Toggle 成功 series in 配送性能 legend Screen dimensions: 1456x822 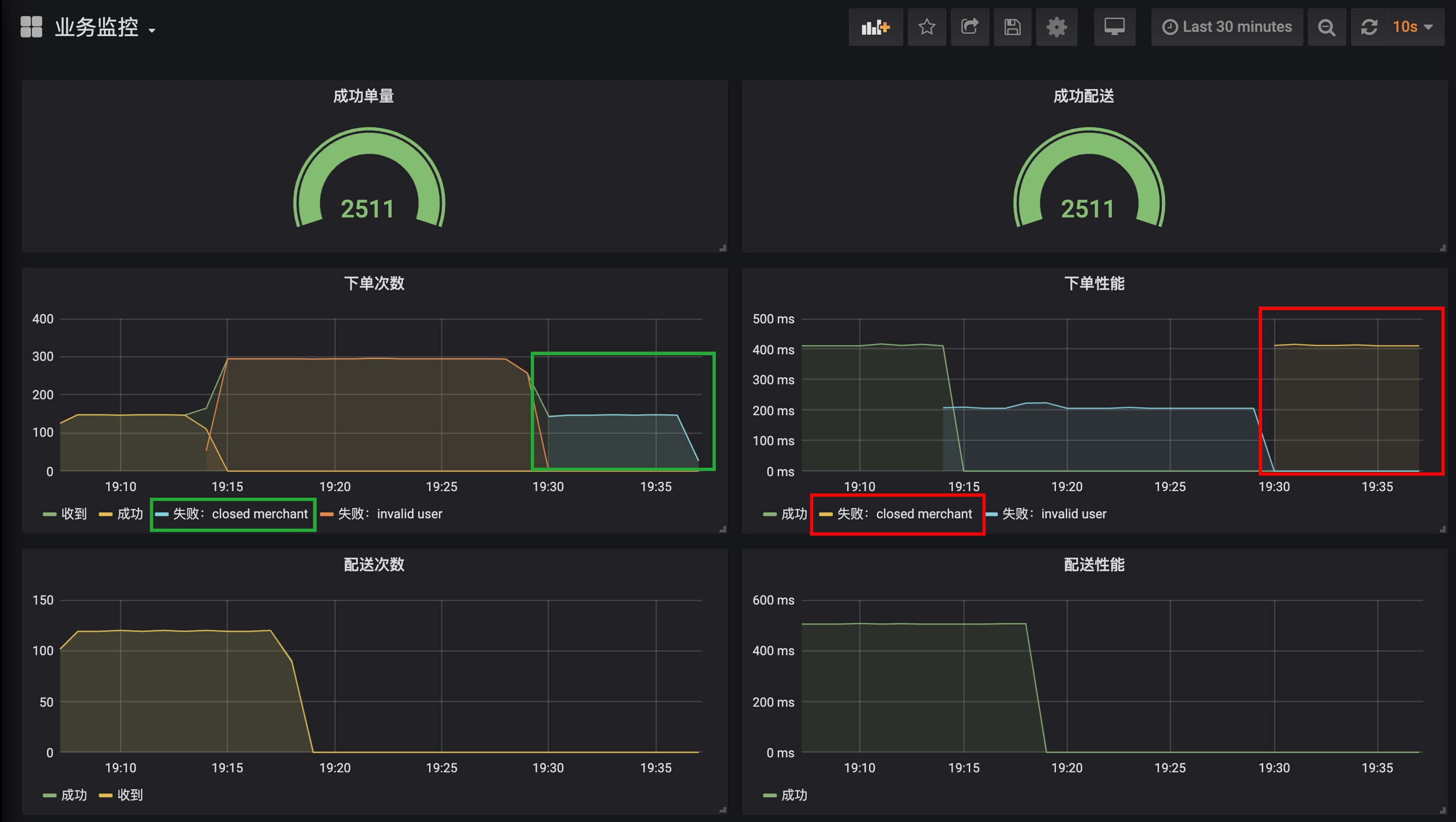click(794, 795)
